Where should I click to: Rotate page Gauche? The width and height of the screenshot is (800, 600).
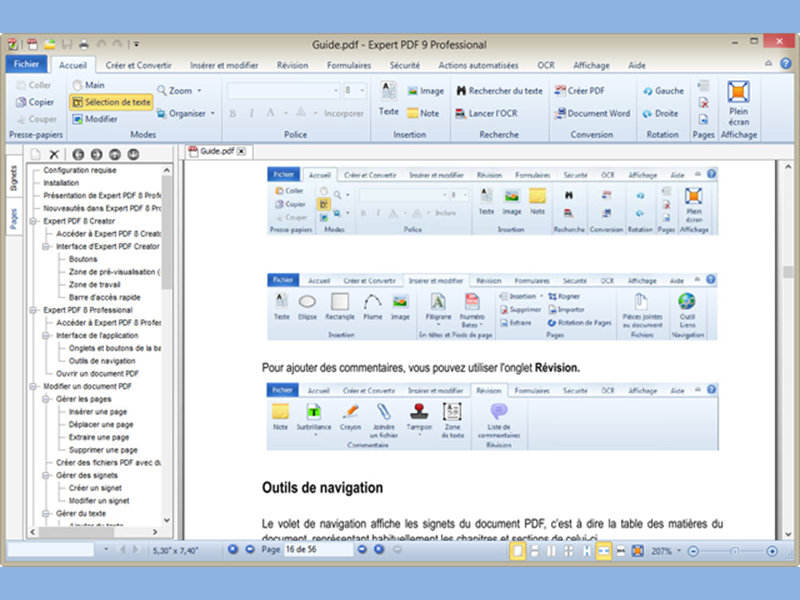point(663,91)
